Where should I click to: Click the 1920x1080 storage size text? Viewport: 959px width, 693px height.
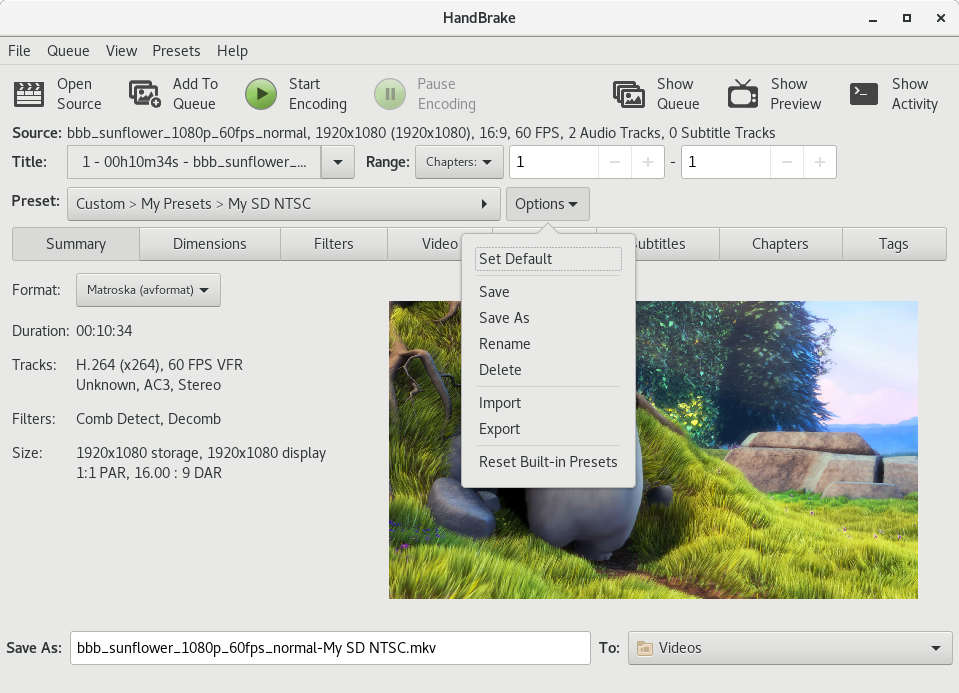(201, 453)
